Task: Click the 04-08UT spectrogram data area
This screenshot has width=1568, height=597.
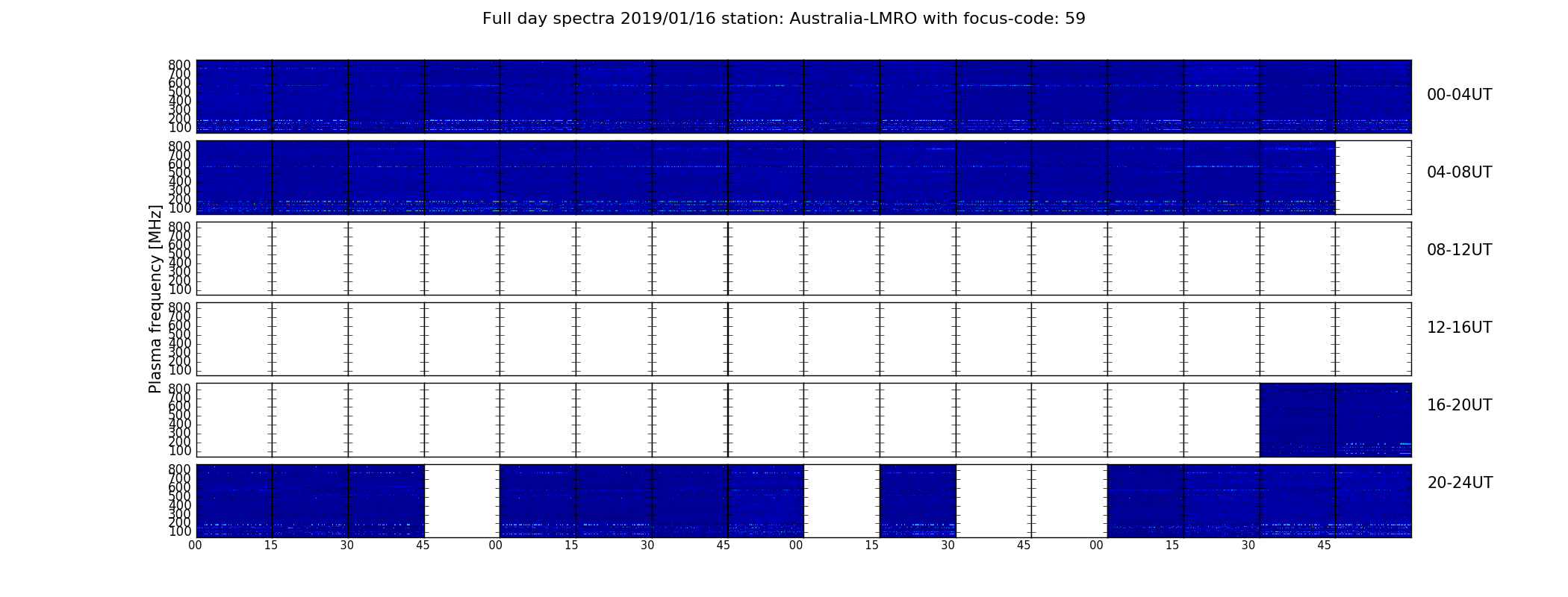Action: [x=765, y=178]
